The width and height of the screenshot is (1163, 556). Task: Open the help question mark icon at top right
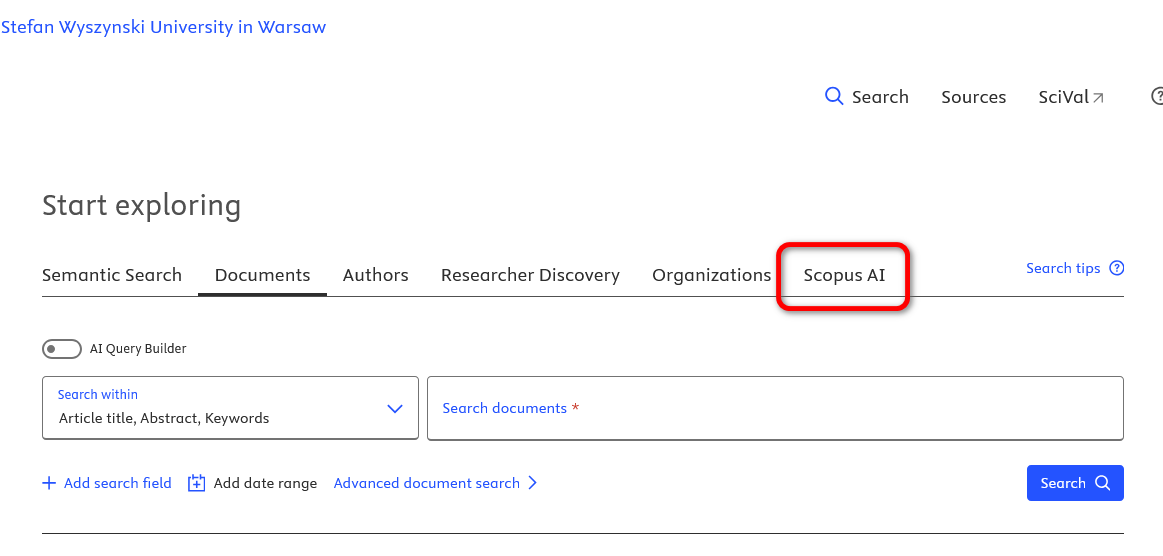1156,96
